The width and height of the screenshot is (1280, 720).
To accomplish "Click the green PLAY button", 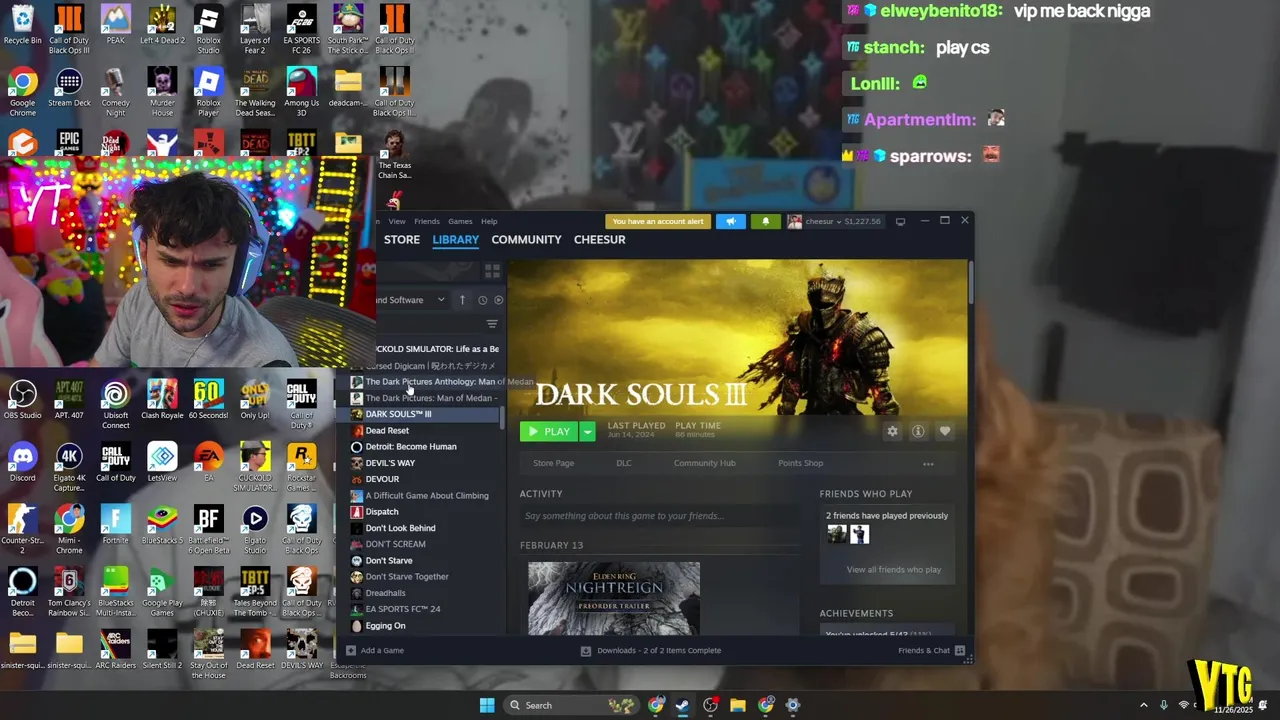I will 549,432.
